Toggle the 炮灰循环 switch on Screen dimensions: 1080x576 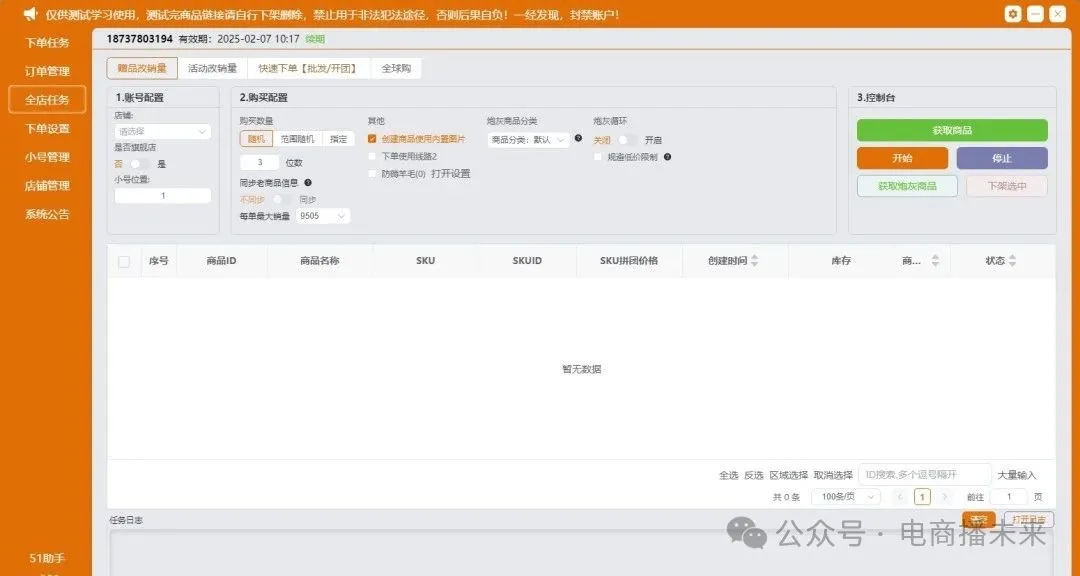[626, 140]
